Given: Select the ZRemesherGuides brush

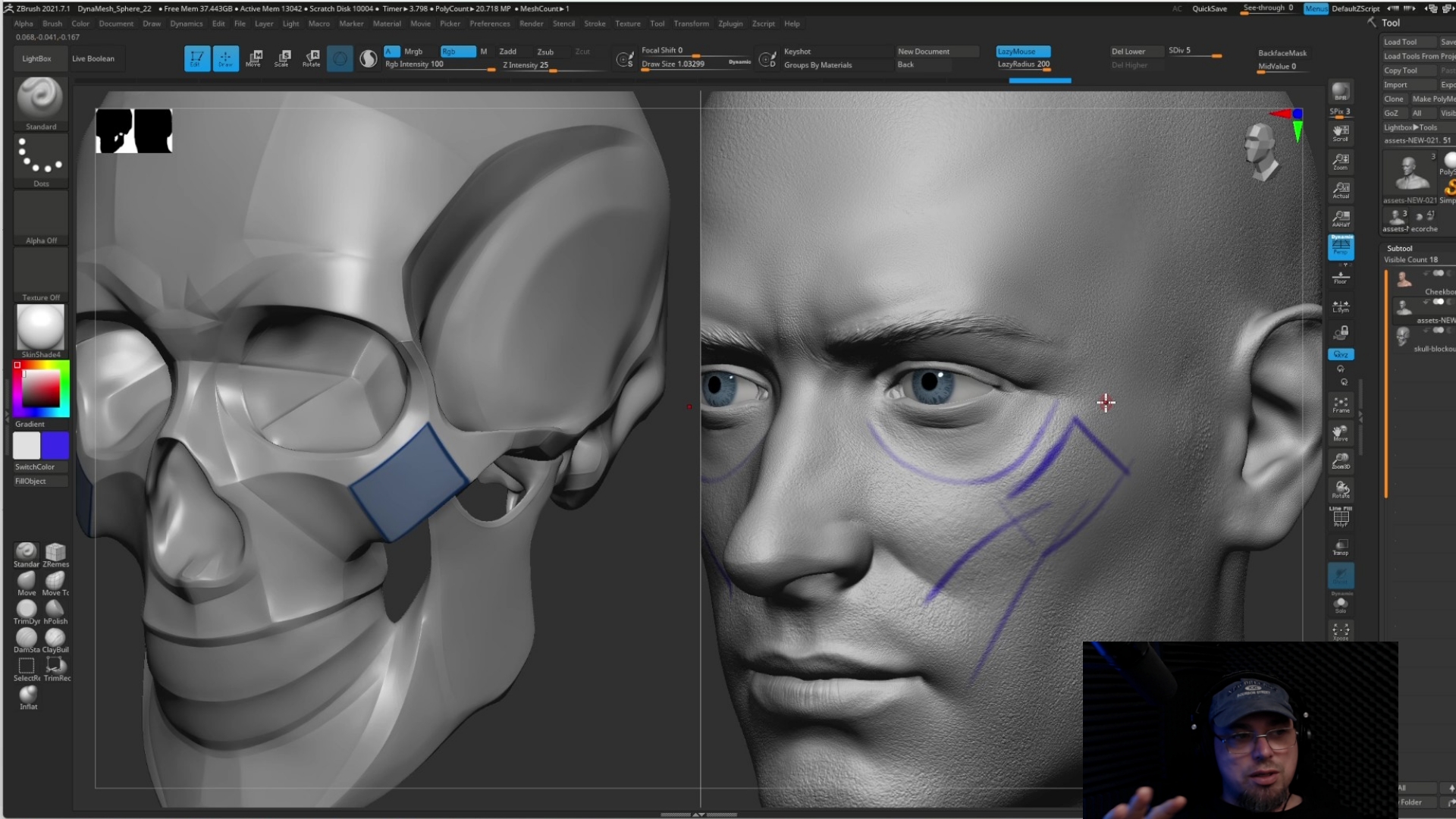Looking at the screenshot, I should point(55,555).
